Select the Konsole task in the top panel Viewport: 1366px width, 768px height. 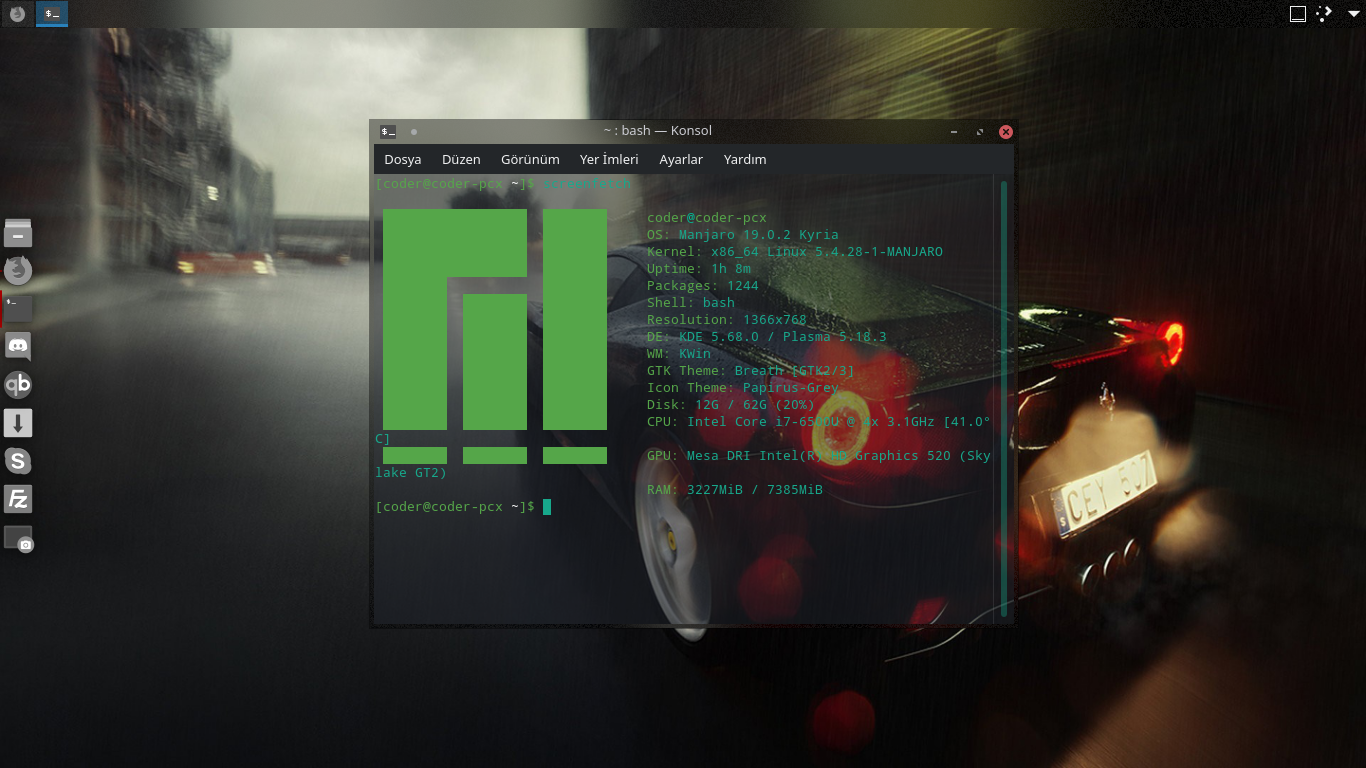pyautogui.click(x=52, y=14)
